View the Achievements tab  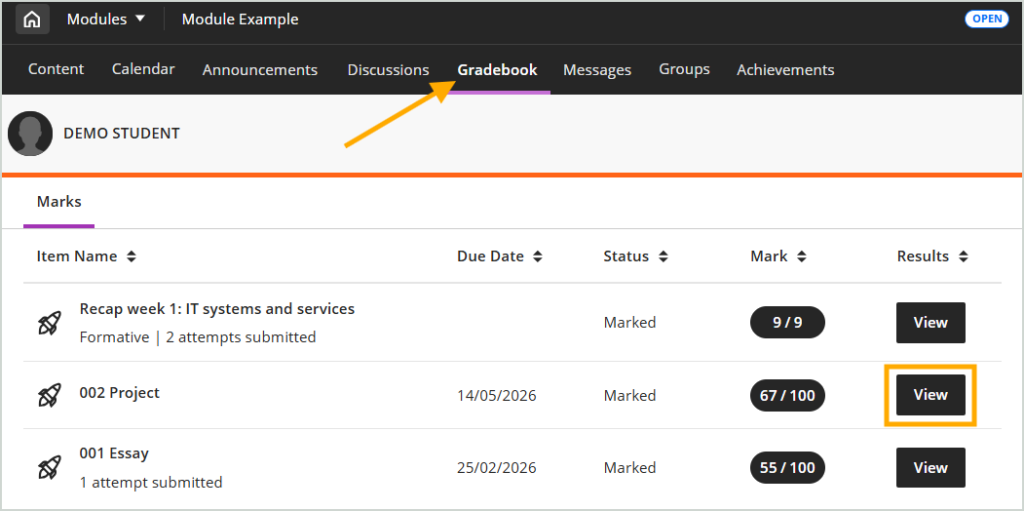pos(786,70)
